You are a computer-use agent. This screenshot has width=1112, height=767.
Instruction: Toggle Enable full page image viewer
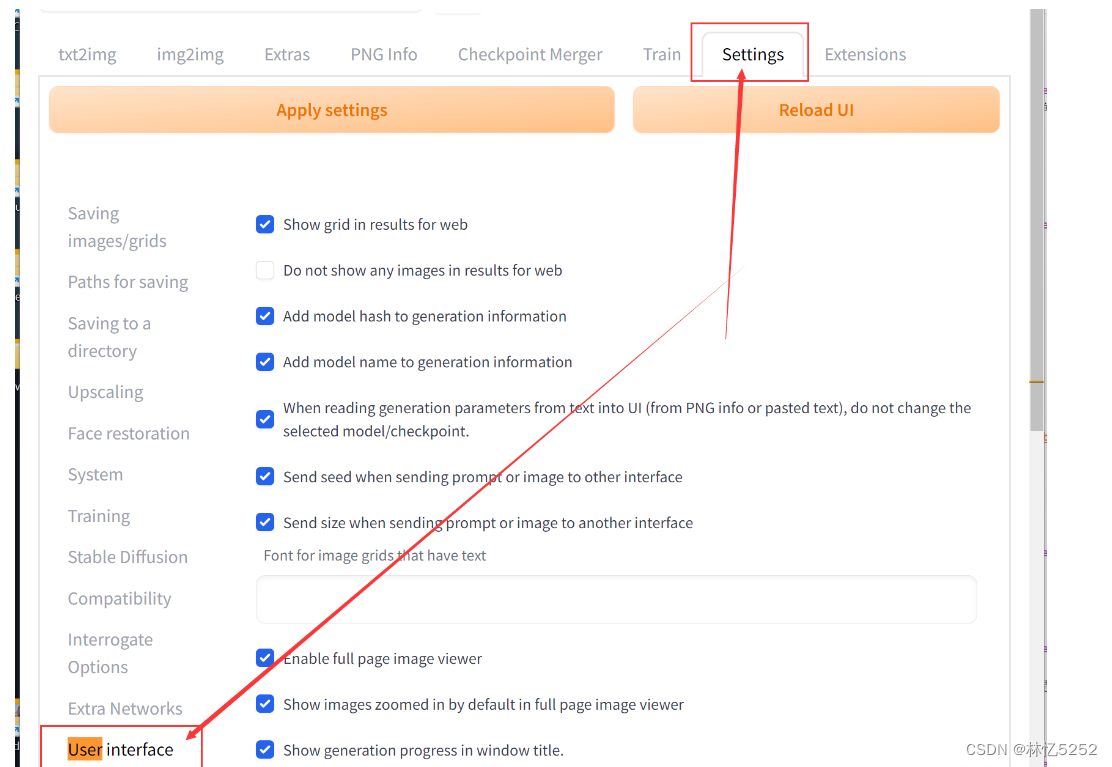tap(265, 658)
